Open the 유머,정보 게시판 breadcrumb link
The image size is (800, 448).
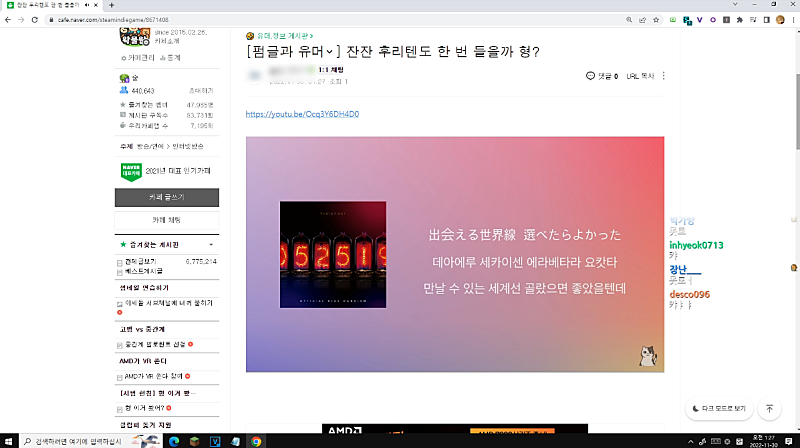tap(285, 36)
